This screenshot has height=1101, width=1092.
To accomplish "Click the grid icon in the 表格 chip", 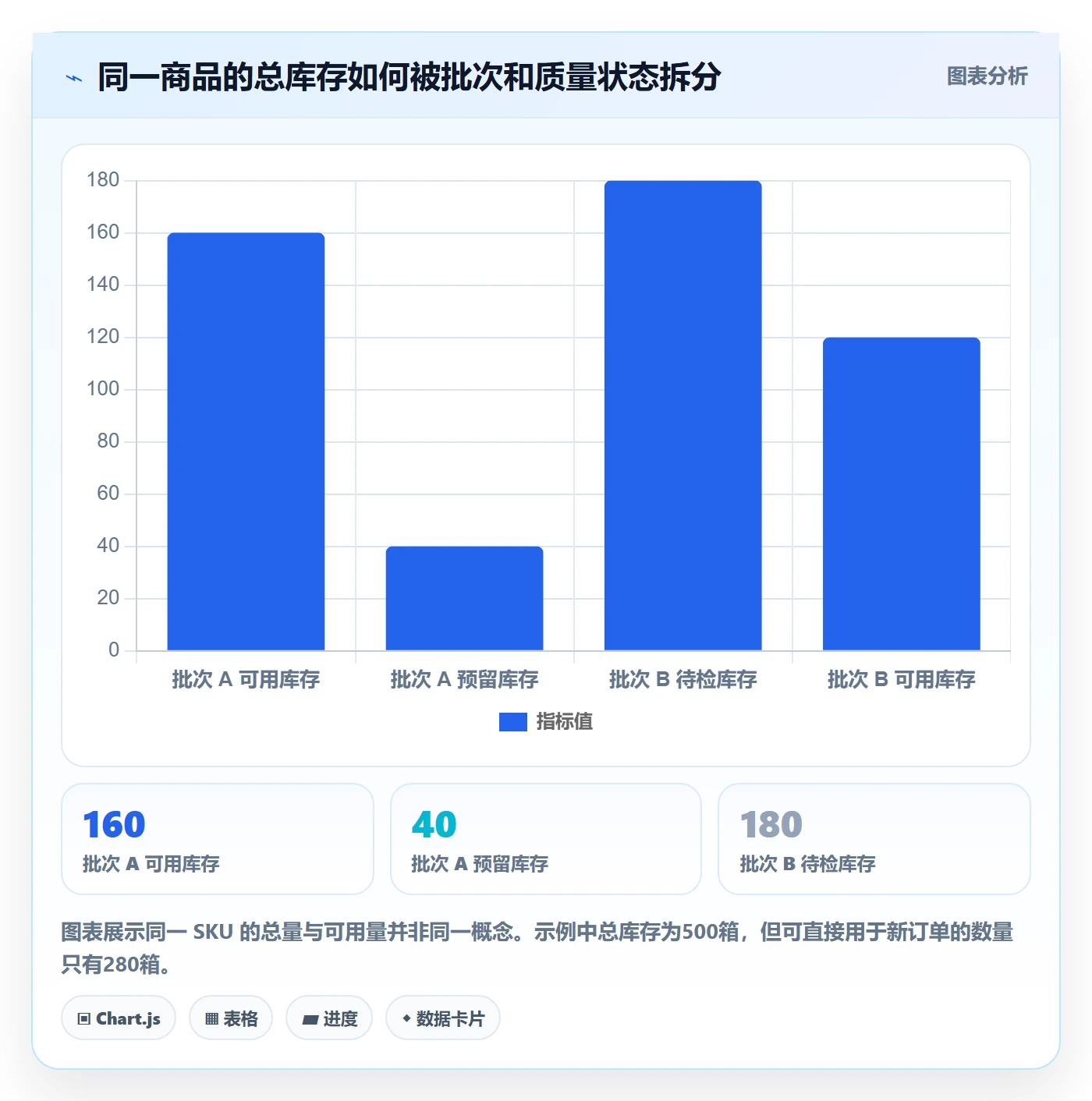I will pyautogui.click(x=211, y=1019).
